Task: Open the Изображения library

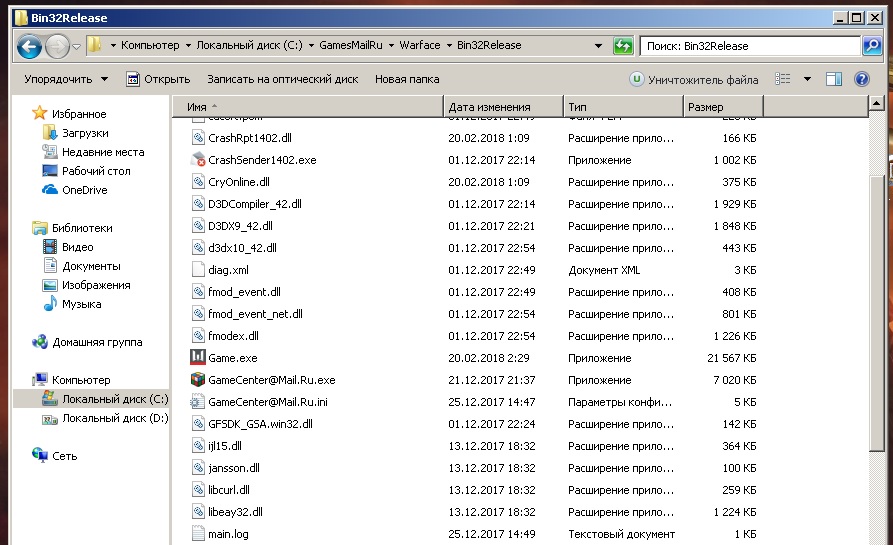Action: [96, 285]
